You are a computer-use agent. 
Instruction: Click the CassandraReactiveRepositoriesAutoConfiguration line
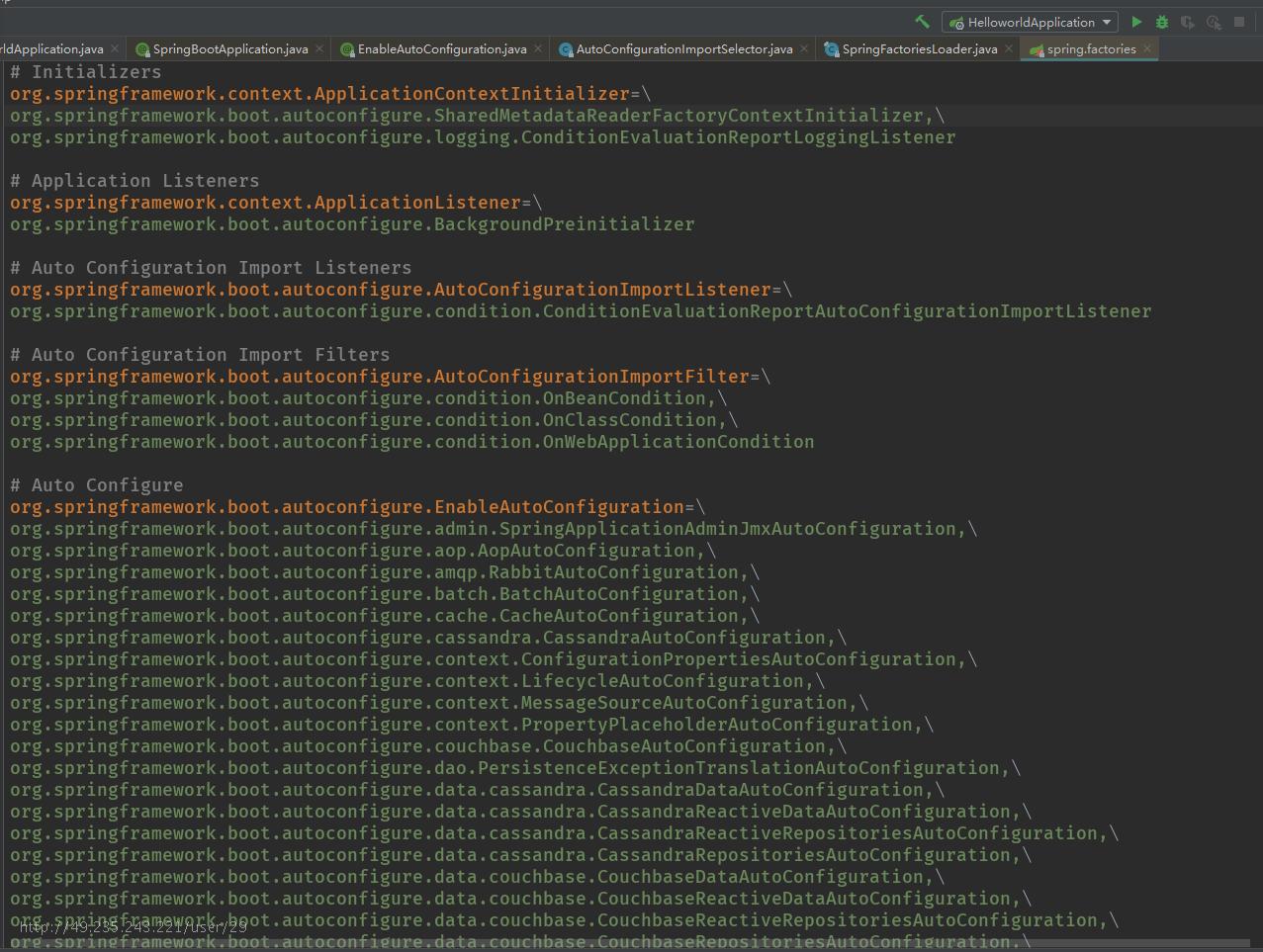point(565,833)
